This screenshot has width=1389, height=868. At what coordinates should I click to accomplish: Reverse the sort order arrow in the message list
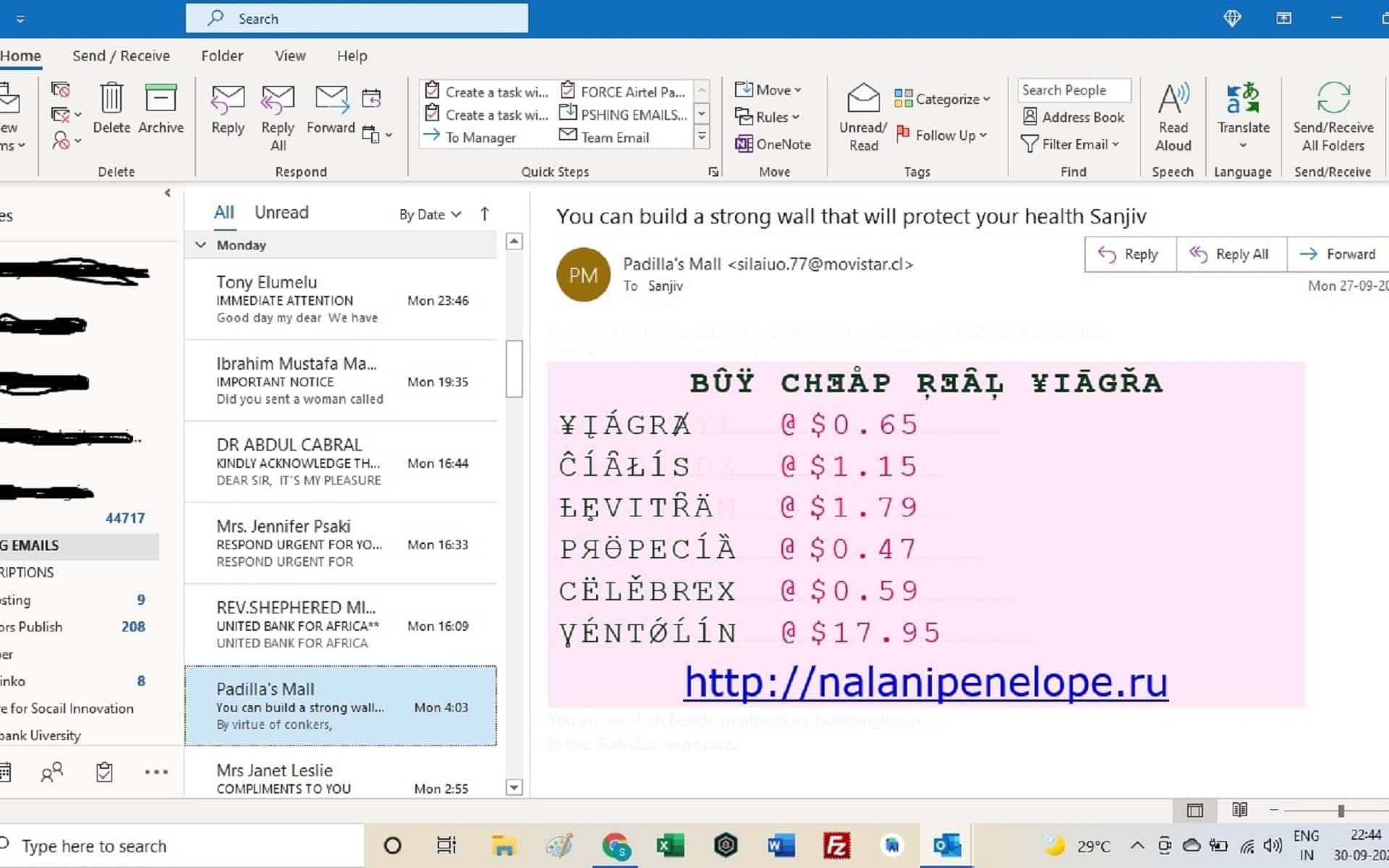click(485, 213)
